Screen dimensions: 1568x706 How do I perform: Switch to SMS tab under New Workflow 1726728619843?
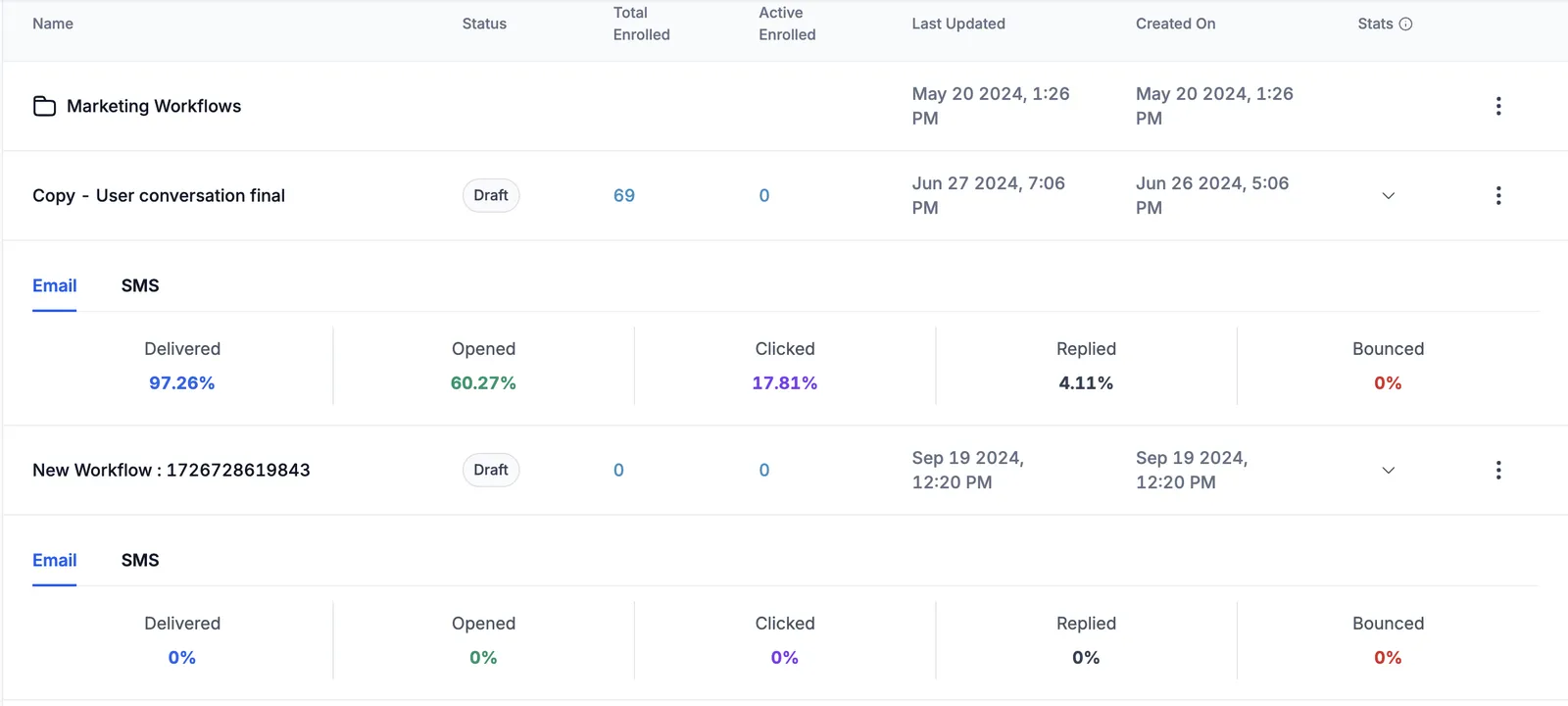point(140,560)
